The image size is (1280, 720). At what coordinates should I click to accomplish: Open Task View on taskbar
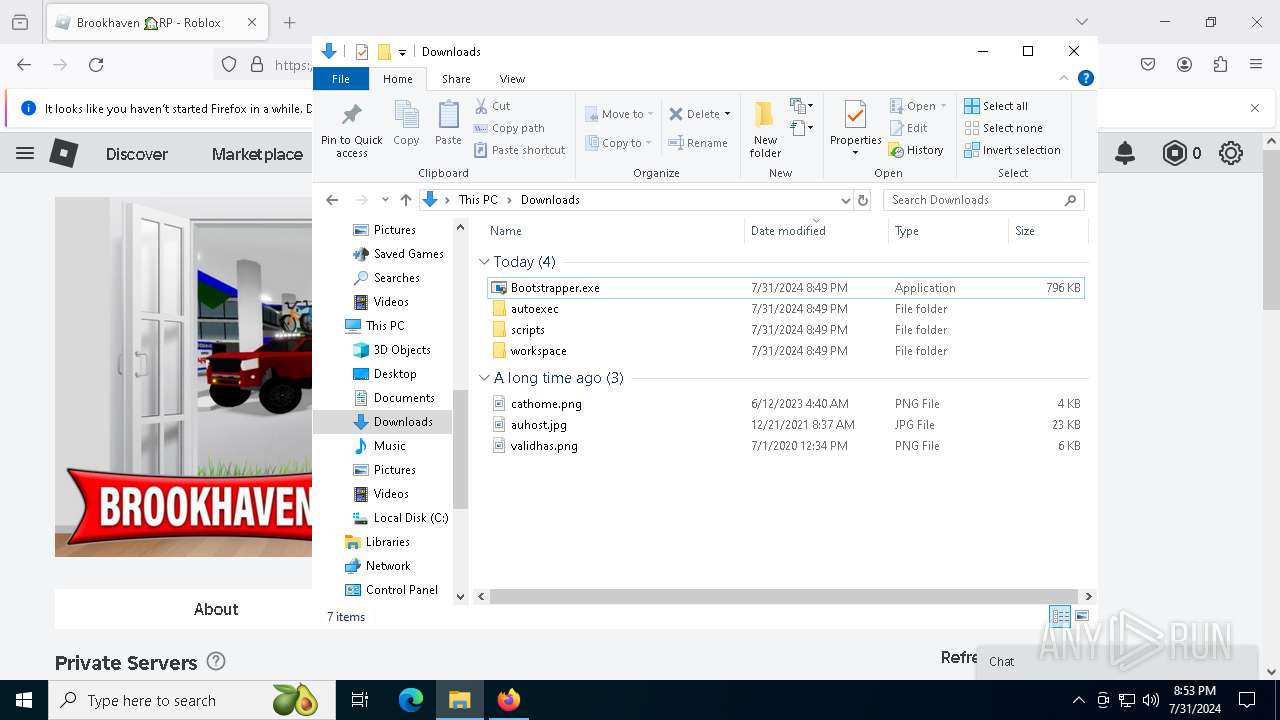pyautogui.click(x=360, y=700)
